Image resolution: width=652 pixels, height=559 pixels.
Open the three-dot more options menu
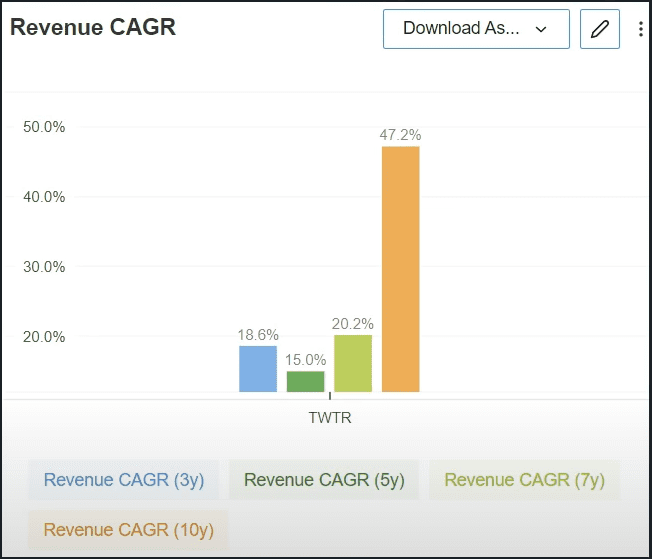point(641,29)
